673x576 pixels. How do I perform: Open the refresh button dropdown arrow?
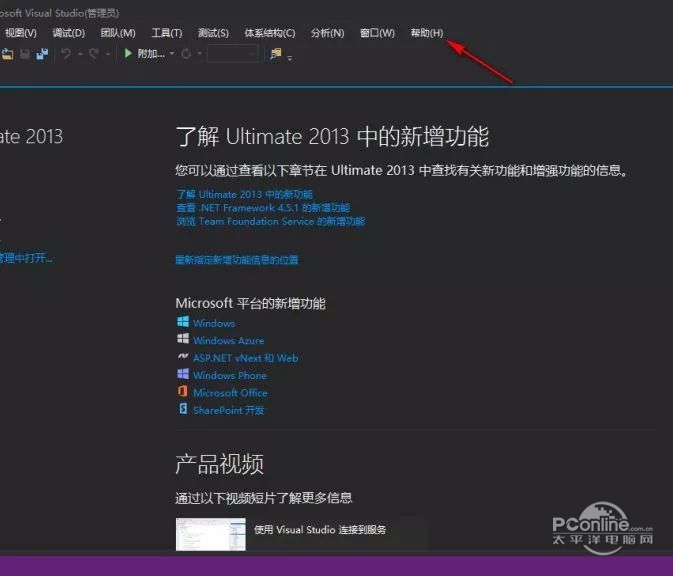[199, 54]
